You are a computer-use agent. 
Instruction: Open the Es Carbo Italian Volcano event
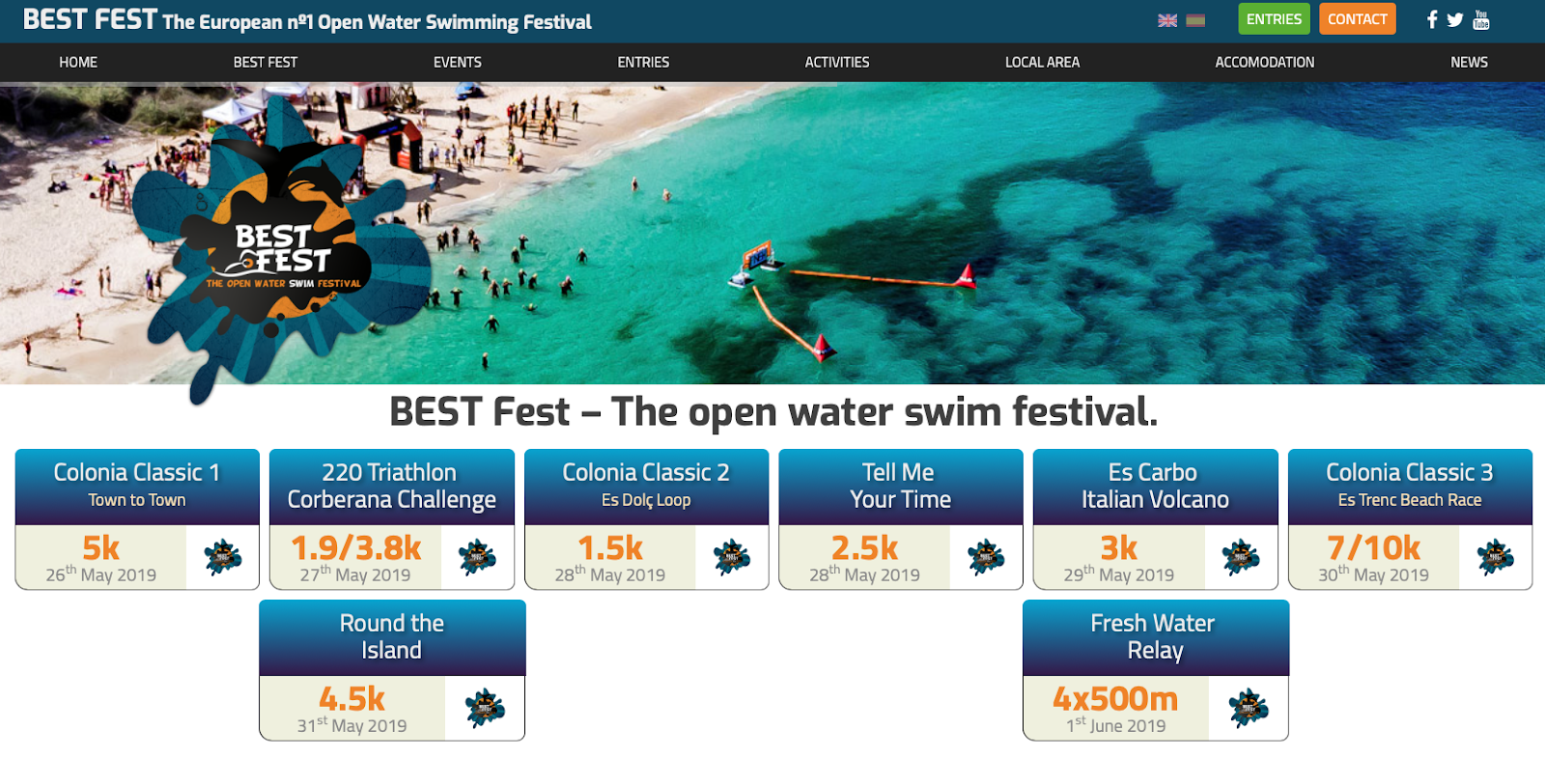[1156, 519]
